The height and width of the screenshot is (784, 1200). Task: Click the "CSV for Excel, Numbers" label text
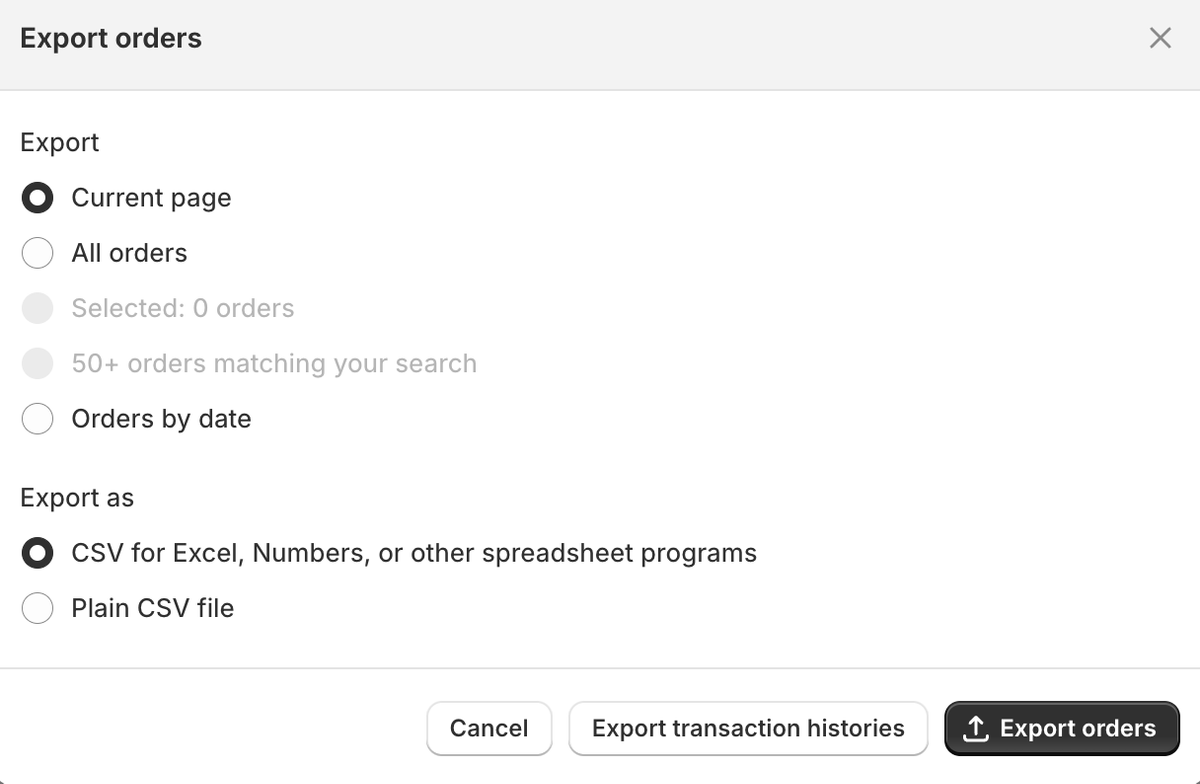point(414,553)
